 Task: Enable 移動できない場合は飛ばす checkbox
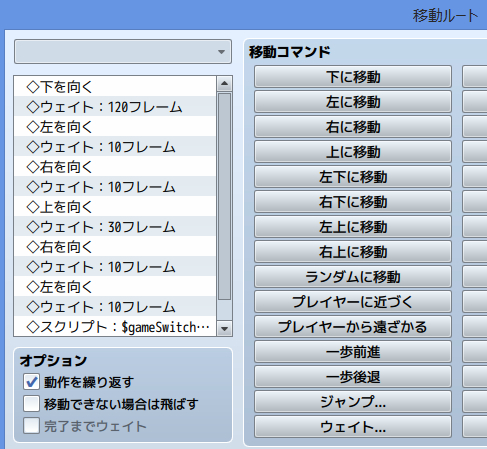click(31, 404)
